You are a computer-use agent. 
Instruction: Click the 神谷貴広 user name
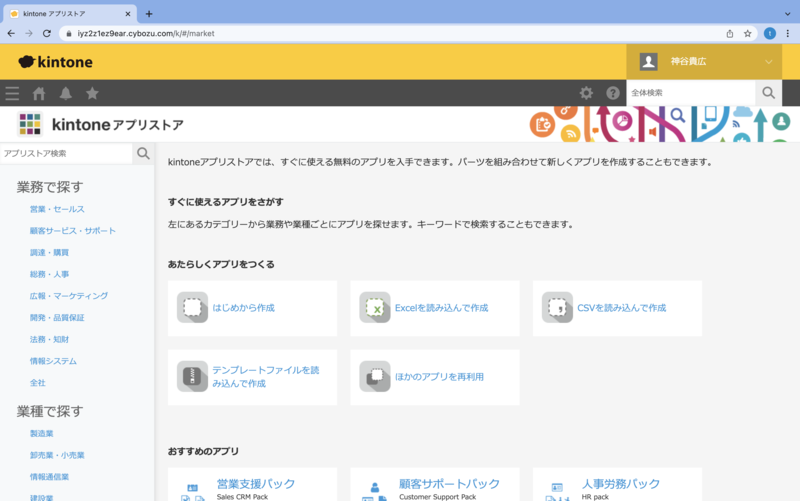(688, 62)
